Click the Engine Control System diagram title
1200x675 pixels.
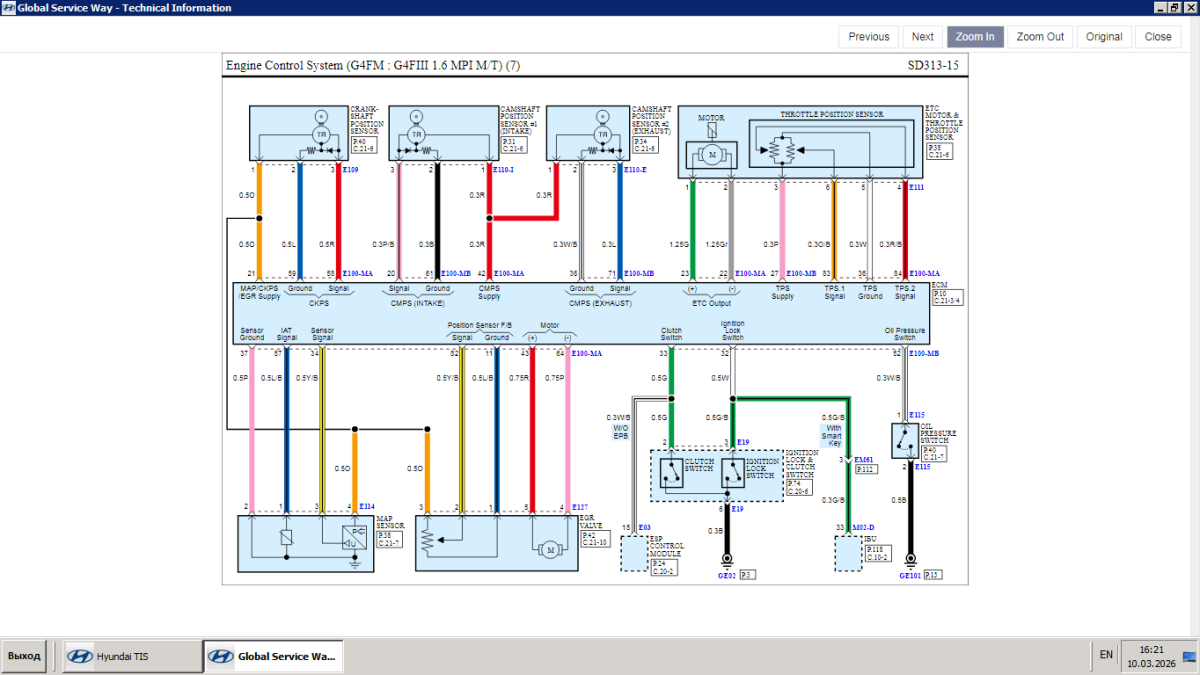click(373, 66)
